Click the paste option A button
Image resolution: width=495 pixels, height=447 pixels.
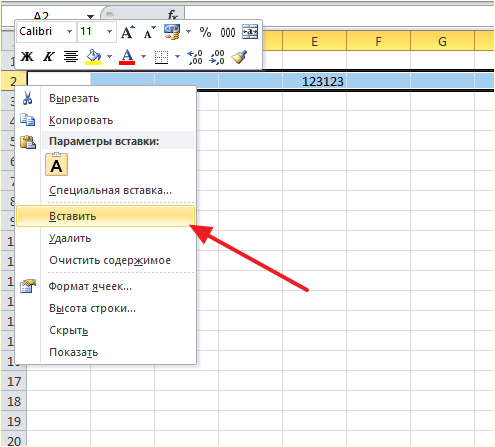point(56,164)
